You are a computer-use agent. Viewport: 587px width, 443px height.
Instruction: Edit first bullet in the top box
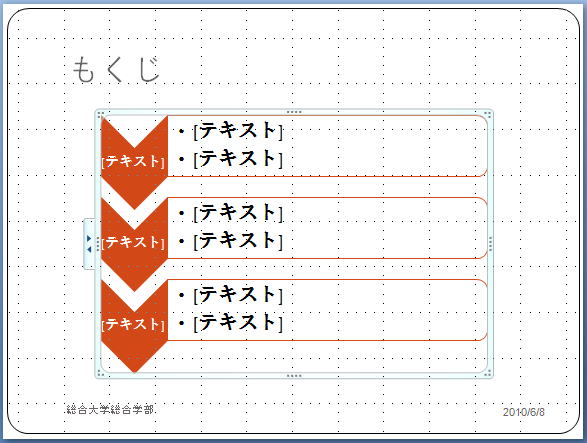(238, 130)
